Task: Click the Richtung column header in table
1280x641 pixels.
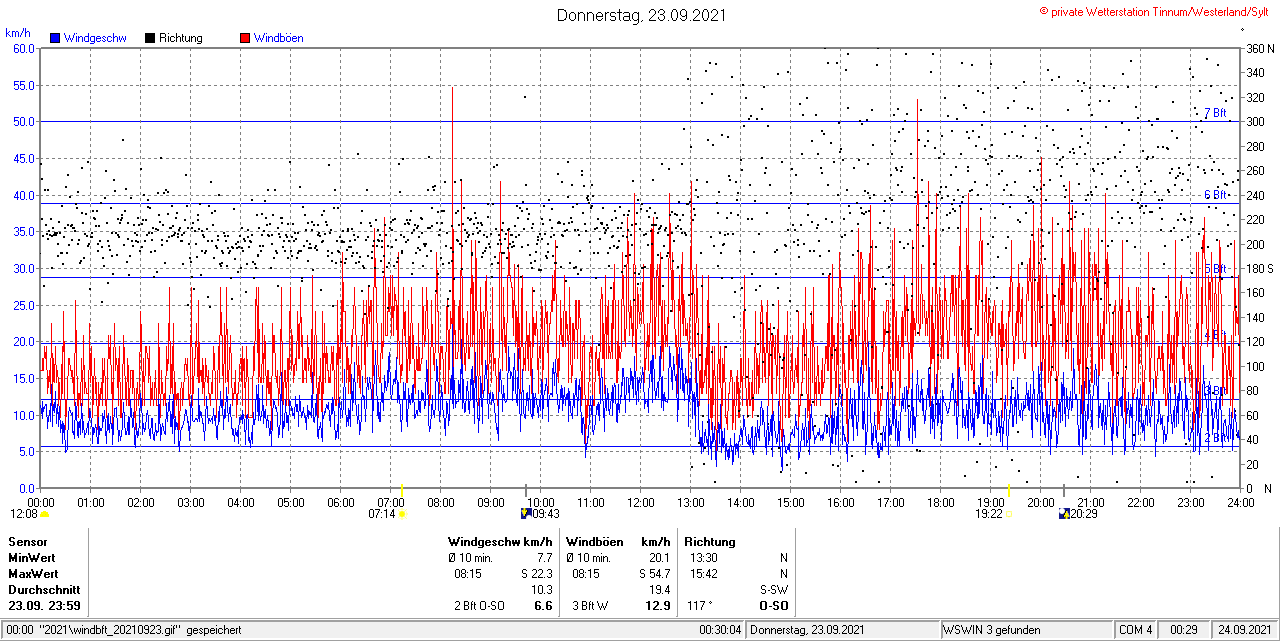Action: 710,541
